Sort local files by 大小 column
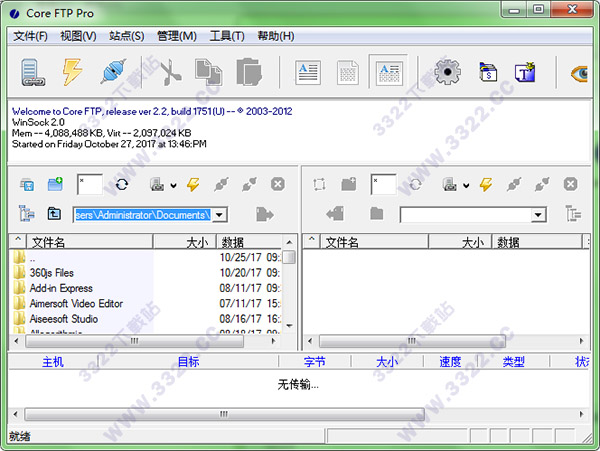Screen dimensions: 600x451 185,242
